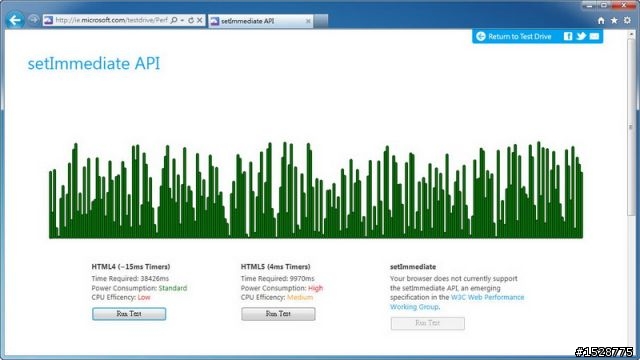Click the URL address field

click(x=111, y=20)
